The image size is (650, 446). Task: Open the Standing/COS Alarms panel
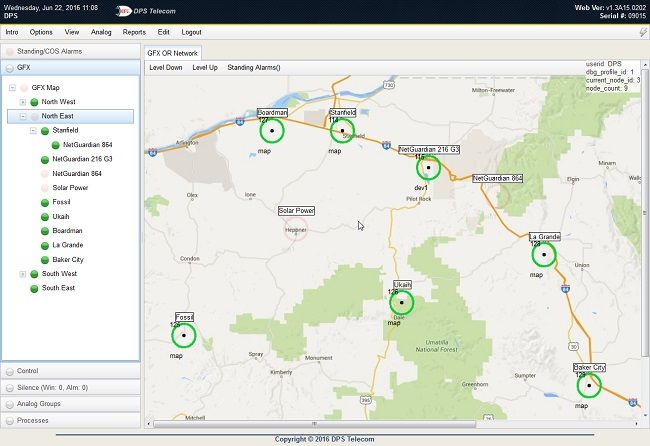click(x=70, y=51)
